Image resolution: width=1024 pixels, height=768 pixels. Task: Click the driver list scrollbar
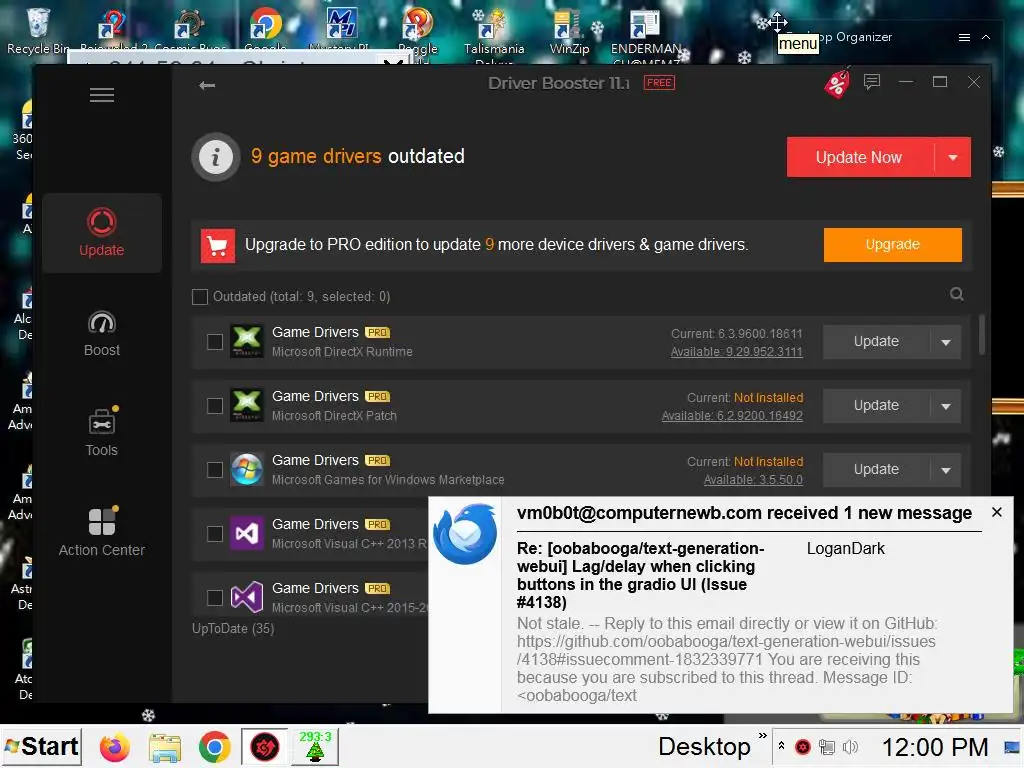pyautogui.click(x=982, y=334)
